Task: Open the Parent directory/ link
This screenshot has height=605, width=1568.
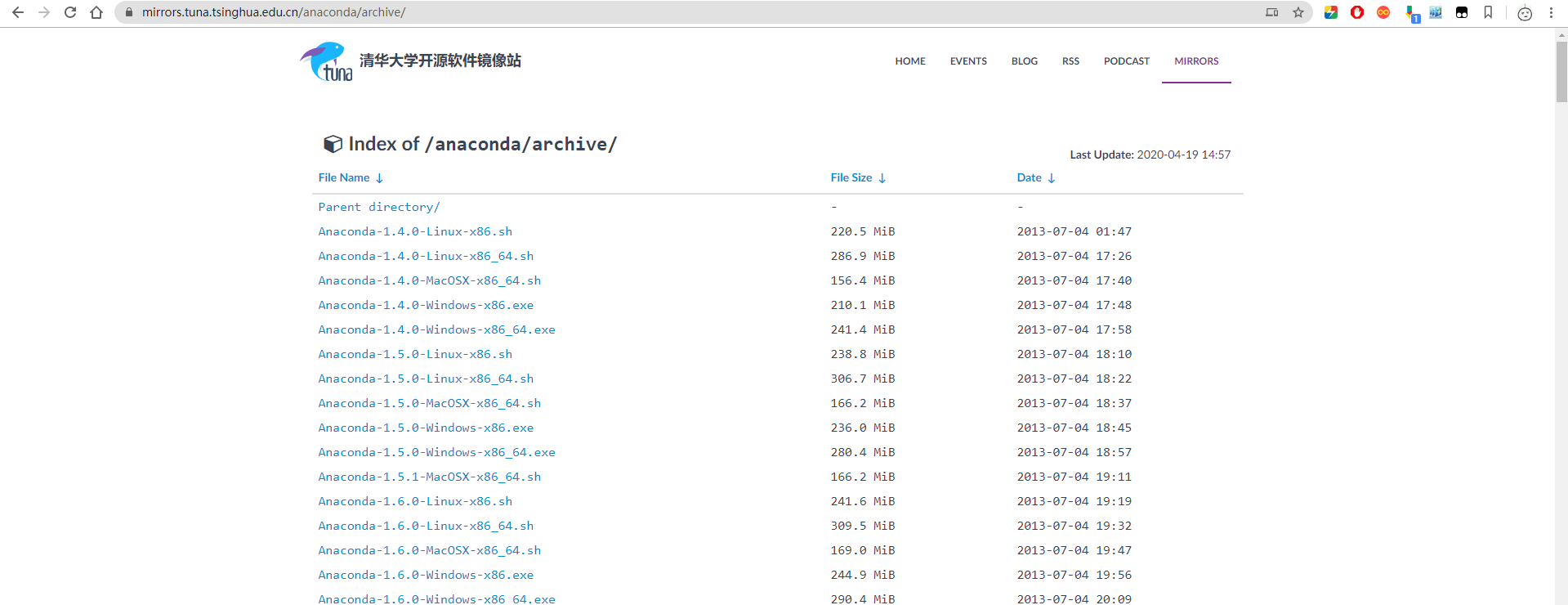Action: coord(379,207)
